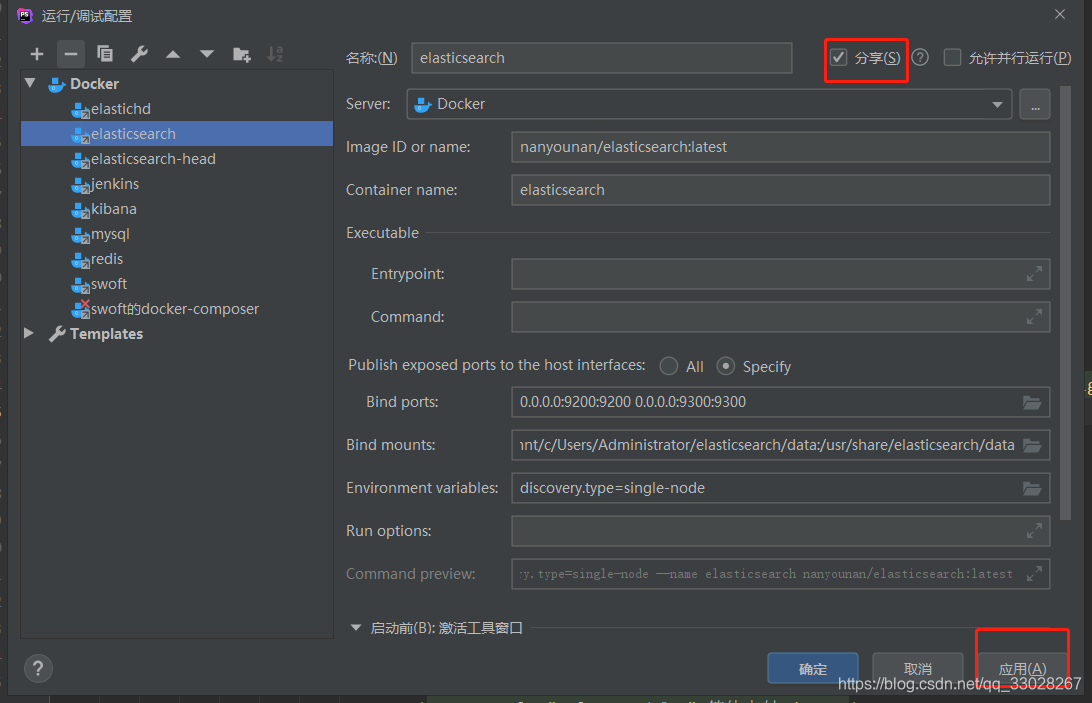Close the run/debug configuration dialog
1092x703 pixels.
1060,14
